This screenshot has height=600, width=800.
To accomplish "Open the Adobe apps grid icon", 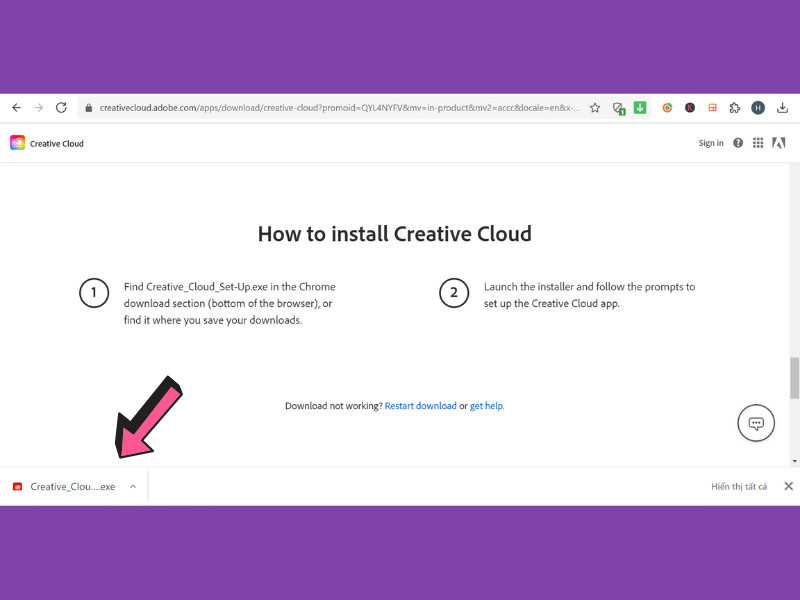I will [758, 143].
